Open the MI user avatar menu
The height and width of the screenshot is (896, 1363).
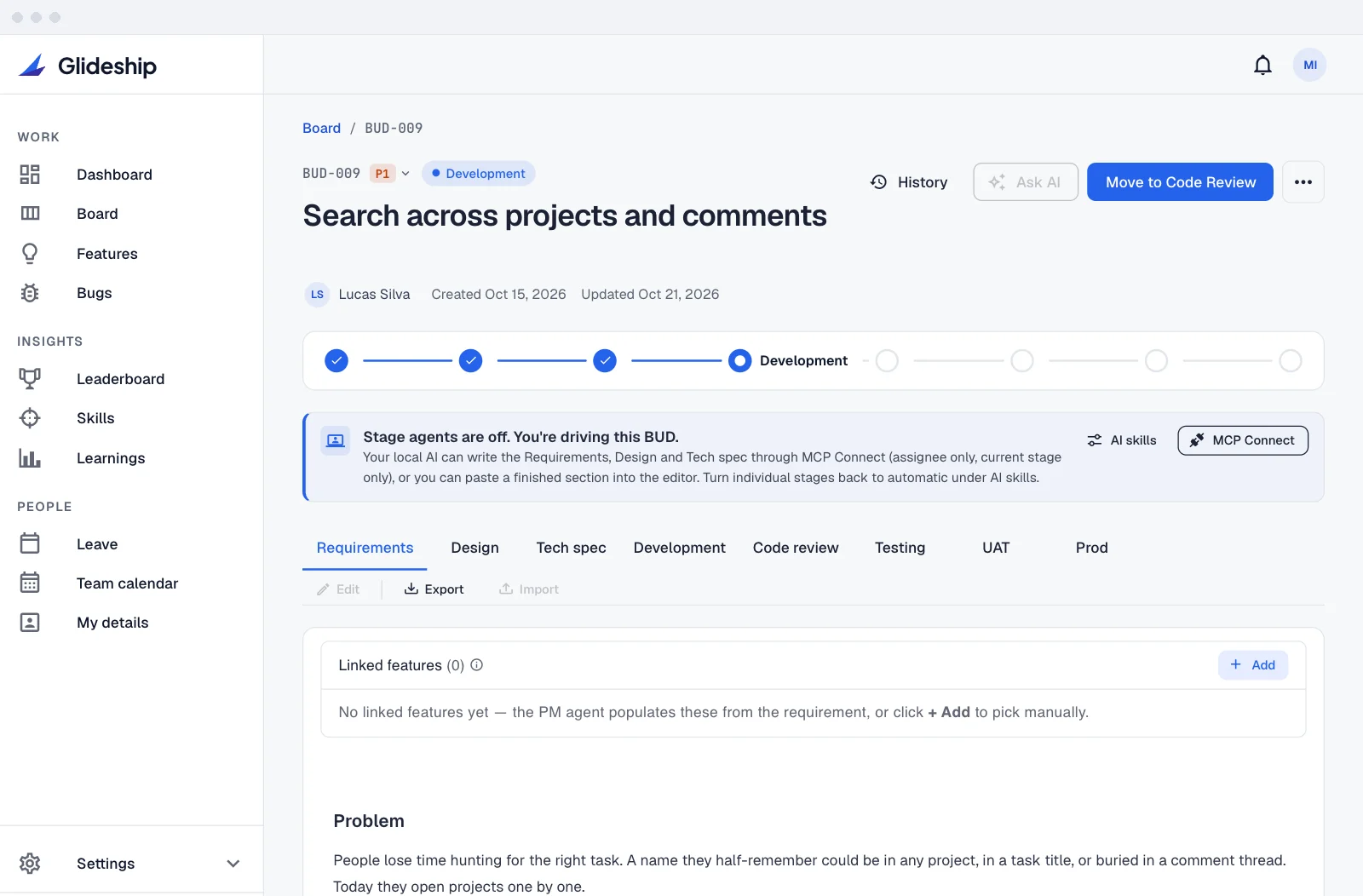1310,65
